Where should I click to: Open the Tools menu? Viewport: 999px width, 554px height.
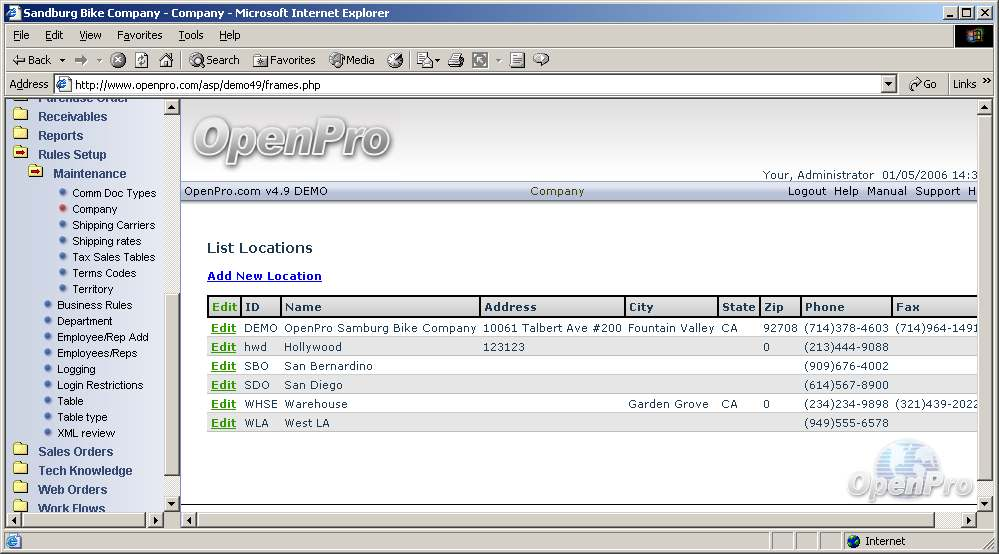[190, 35]
